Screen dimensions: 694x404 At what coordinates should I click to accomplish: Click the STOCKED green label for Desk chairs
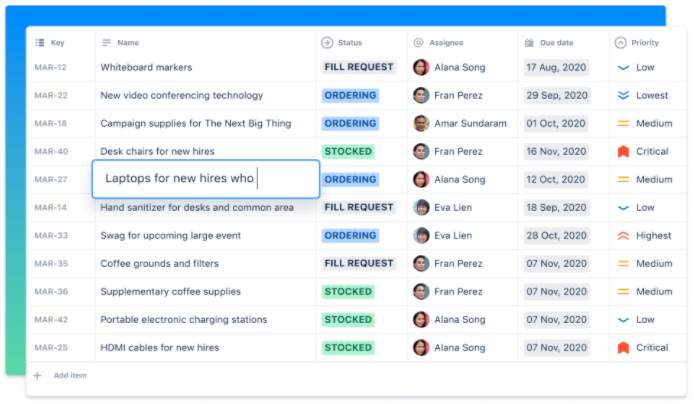[x=348, y=152]
